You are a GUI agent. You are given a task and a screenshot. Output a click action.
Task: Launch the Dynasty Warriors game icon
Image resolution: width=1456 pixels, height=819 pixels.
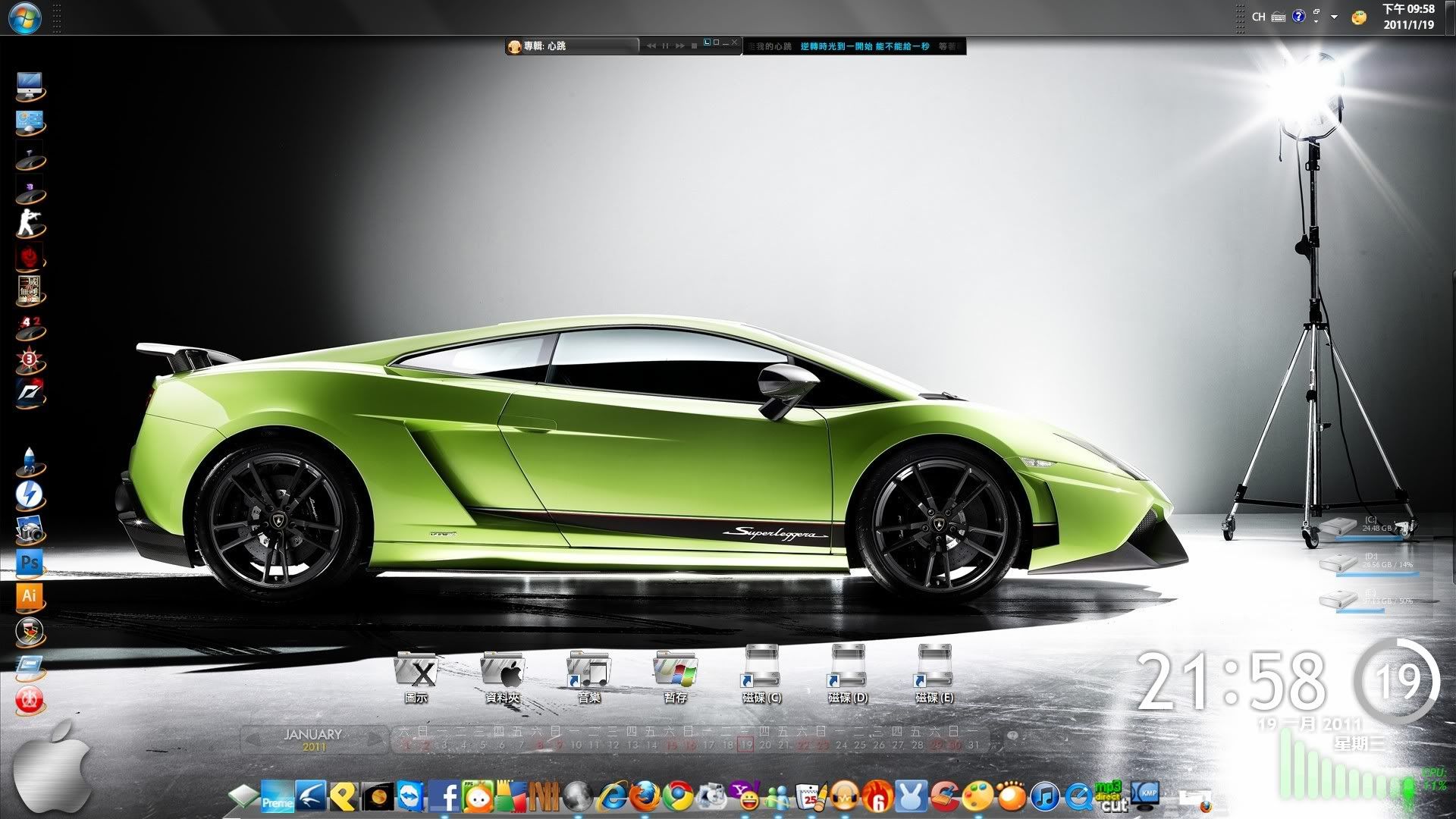[30, 290]
